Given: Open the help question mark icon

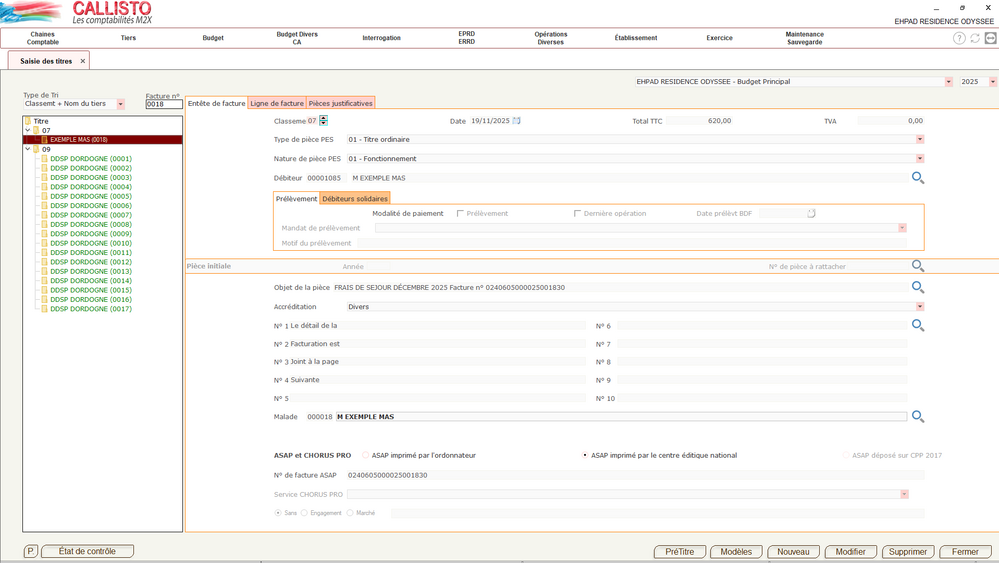Looking at the screenshot, I should [x=959, y=38].
